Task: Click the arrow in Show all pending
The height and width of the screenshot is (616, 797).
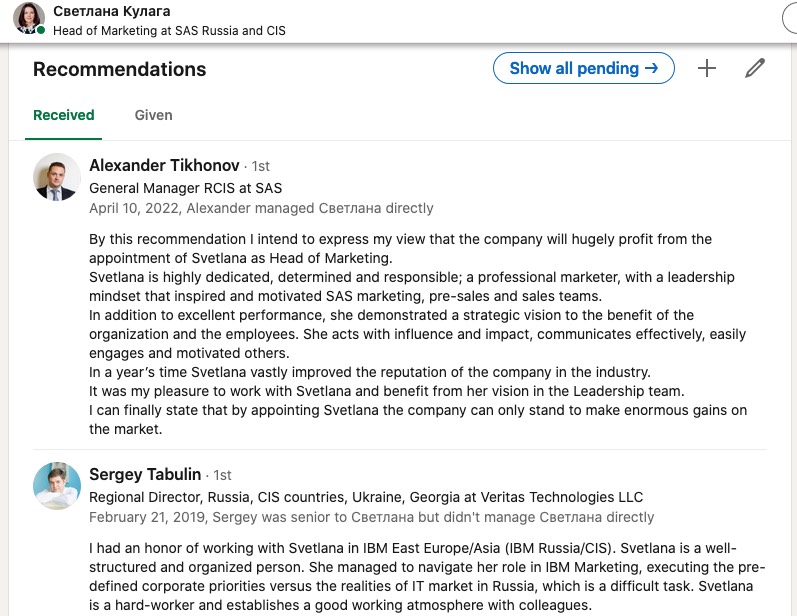Action: [x=651, y=68]
